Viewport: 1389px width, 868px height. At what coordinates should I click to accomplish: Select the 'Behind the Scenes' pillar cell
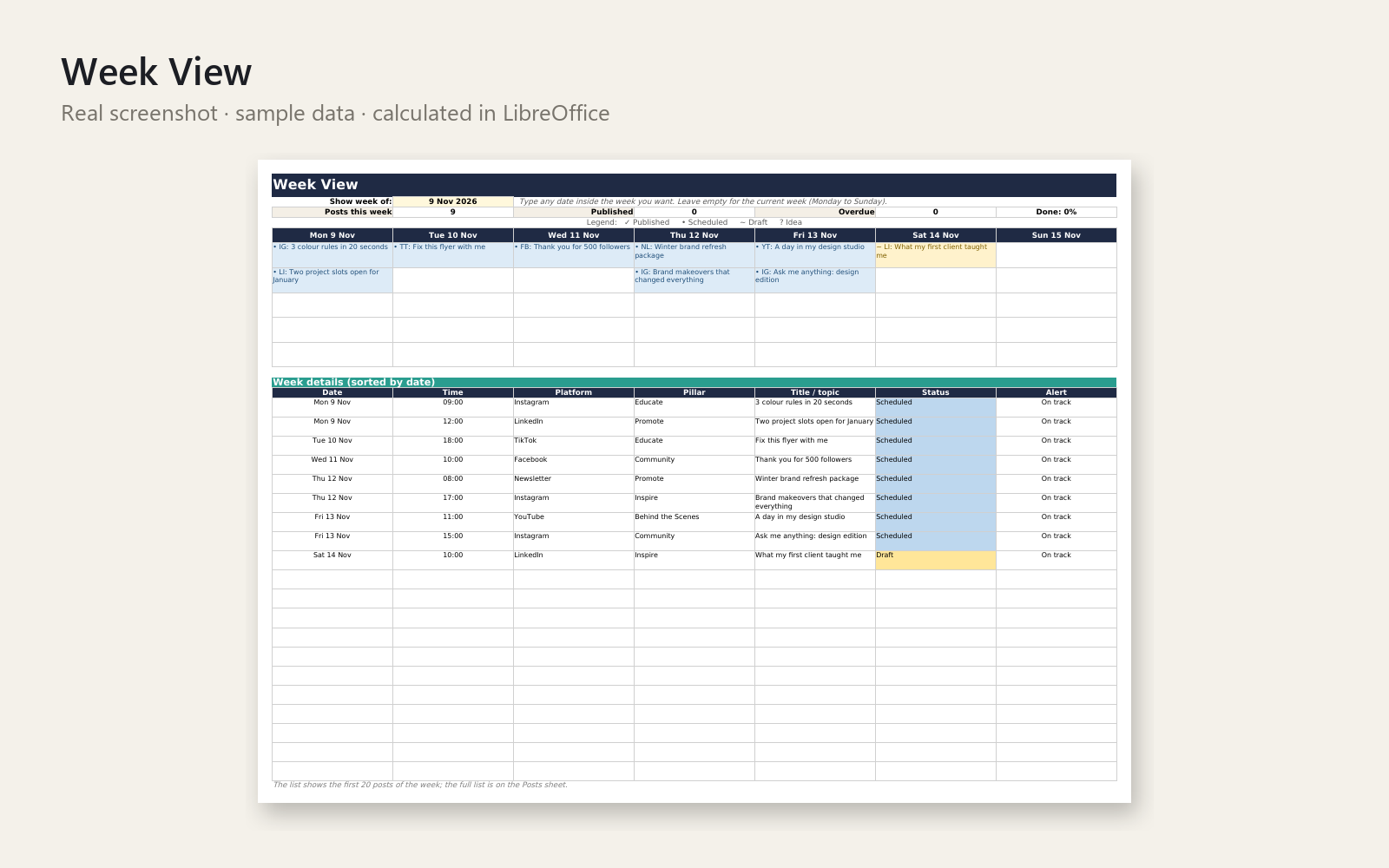click(694, 522)
